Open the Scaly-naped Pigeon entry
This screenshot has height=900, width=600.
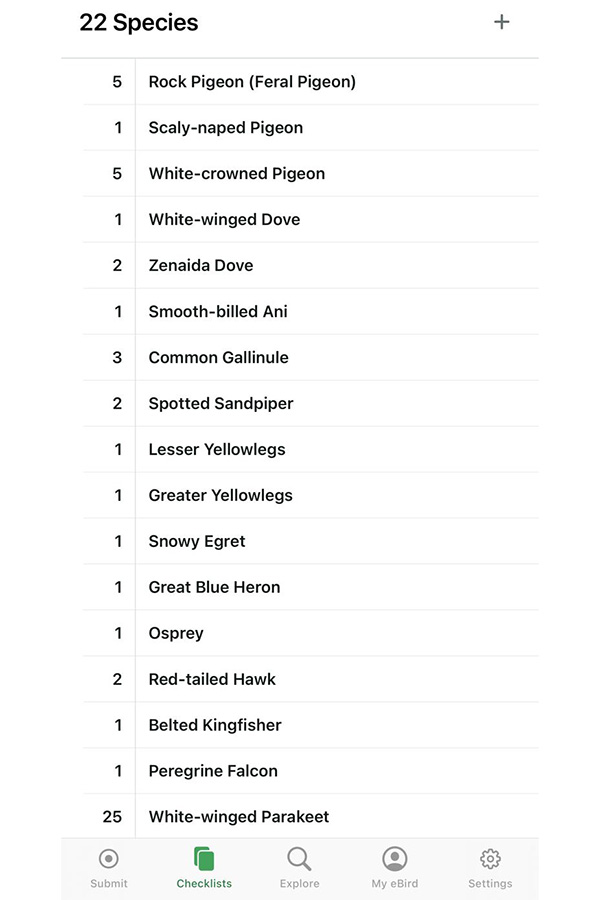[x=226, y=128]
